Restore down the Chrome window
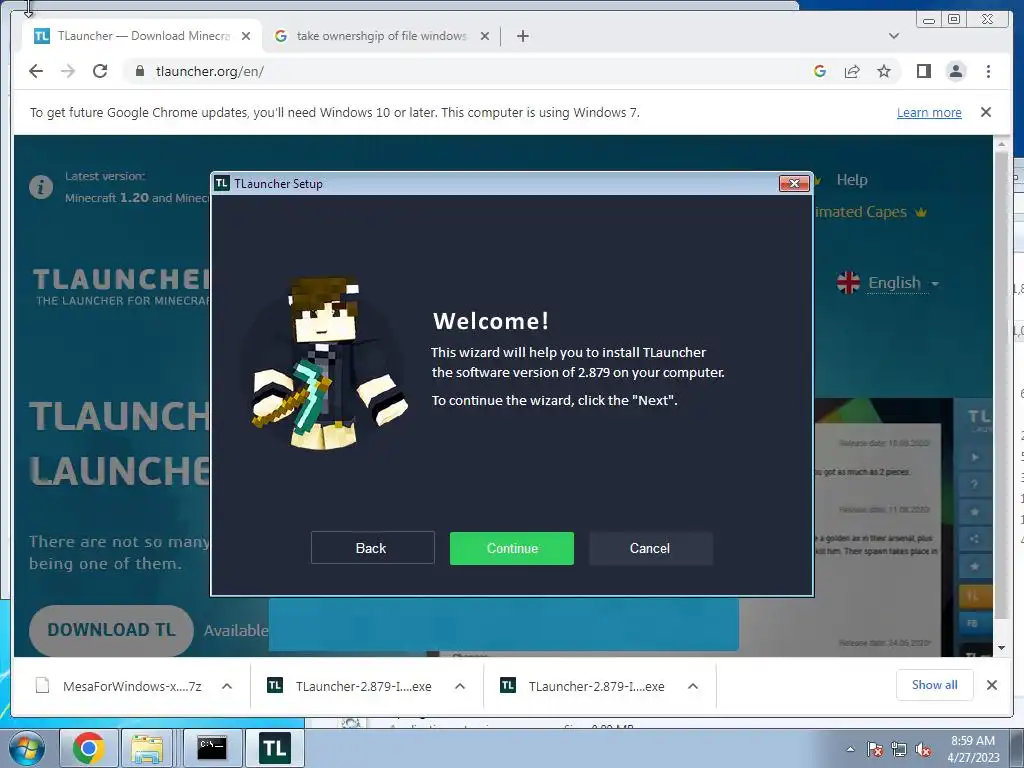This screenshot has width=1024, height=768. (954, 19)
